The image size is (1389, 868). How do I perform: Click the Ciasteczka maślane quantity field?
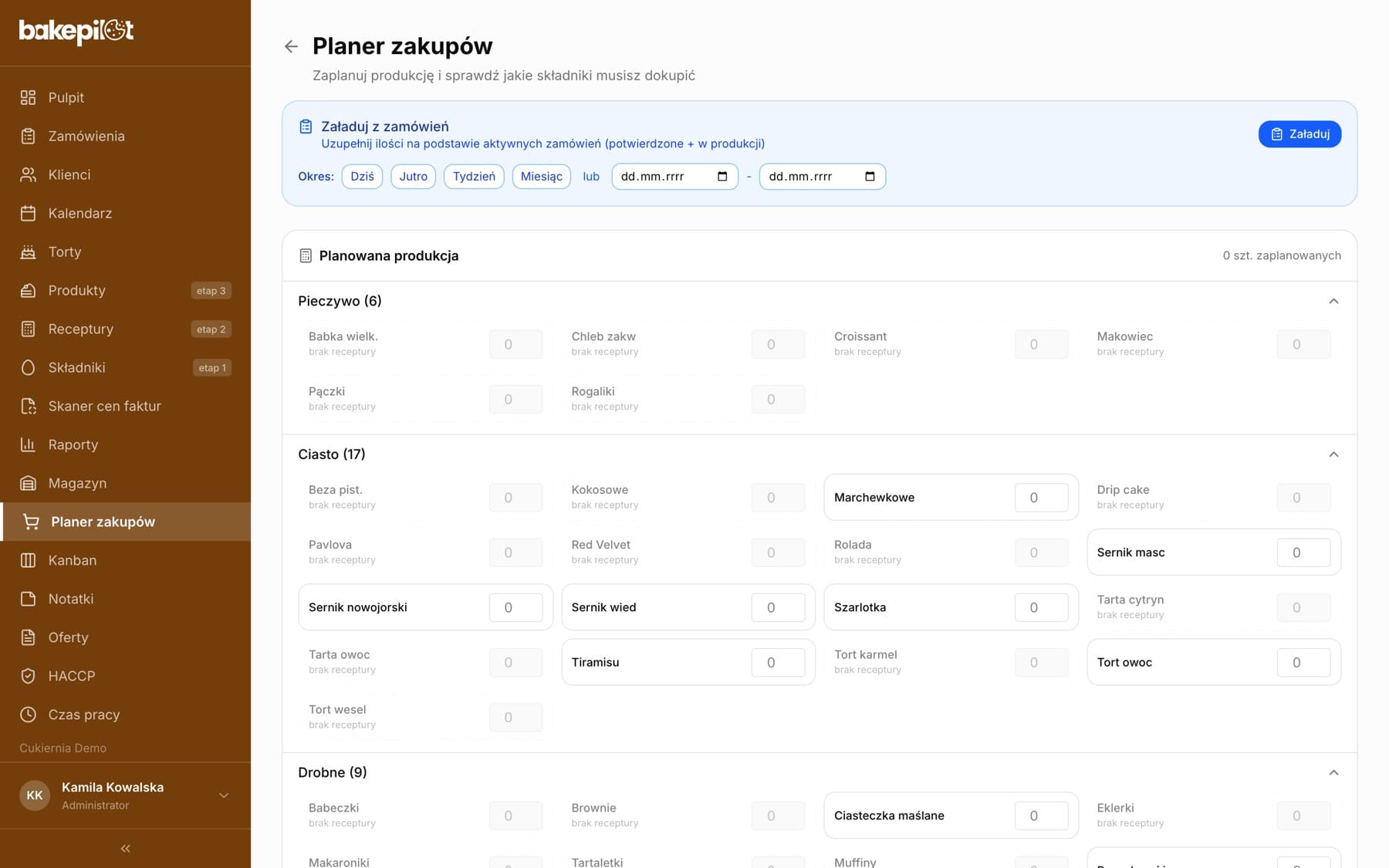[1041, 816]
